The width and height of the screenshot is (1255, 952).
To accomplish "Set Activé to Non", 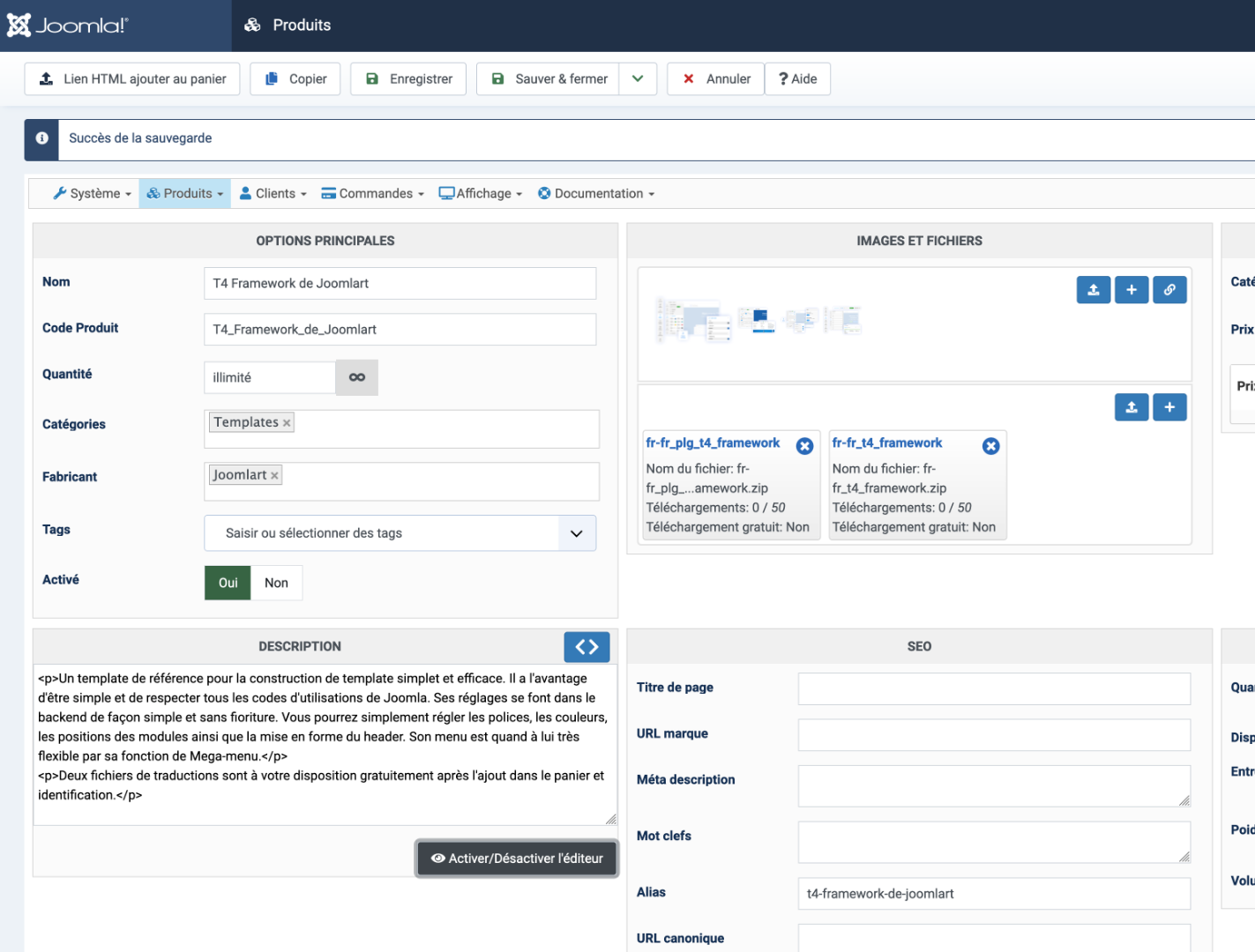I will pos(276,583).
